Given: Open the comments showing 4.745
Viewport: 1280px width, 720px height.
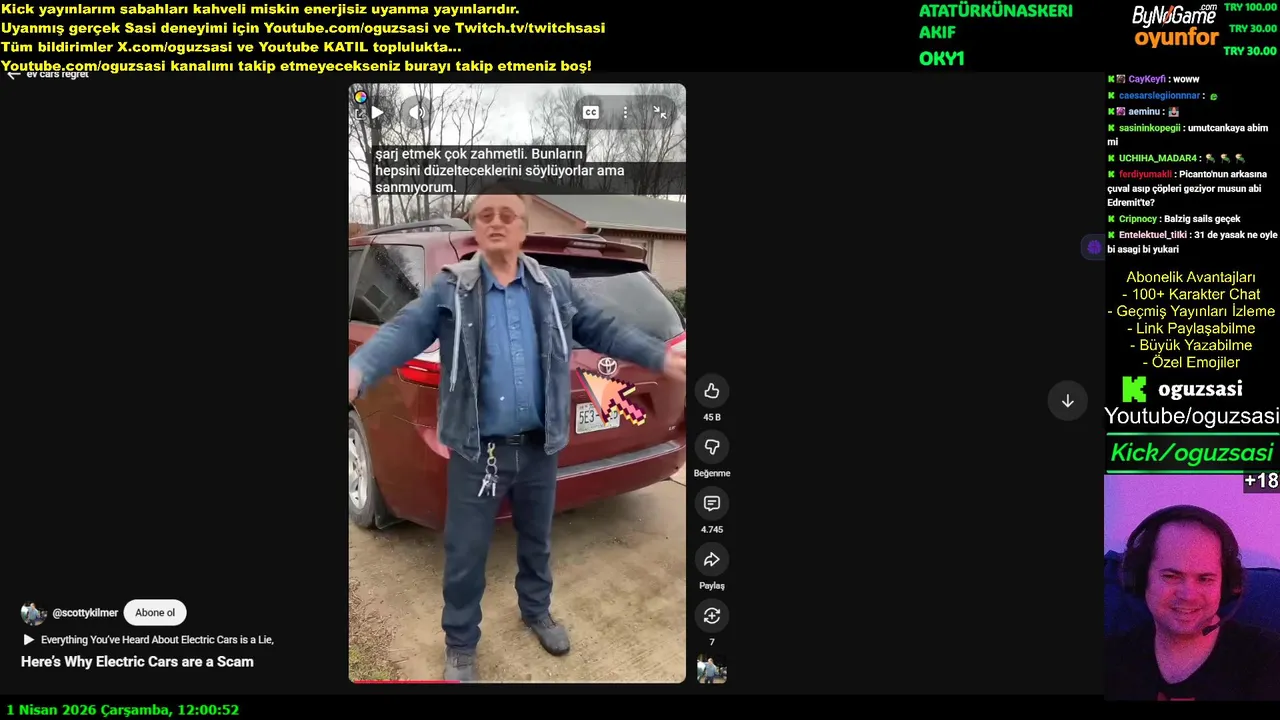Looking at the screenshot, I should click(x=712, y=503).
